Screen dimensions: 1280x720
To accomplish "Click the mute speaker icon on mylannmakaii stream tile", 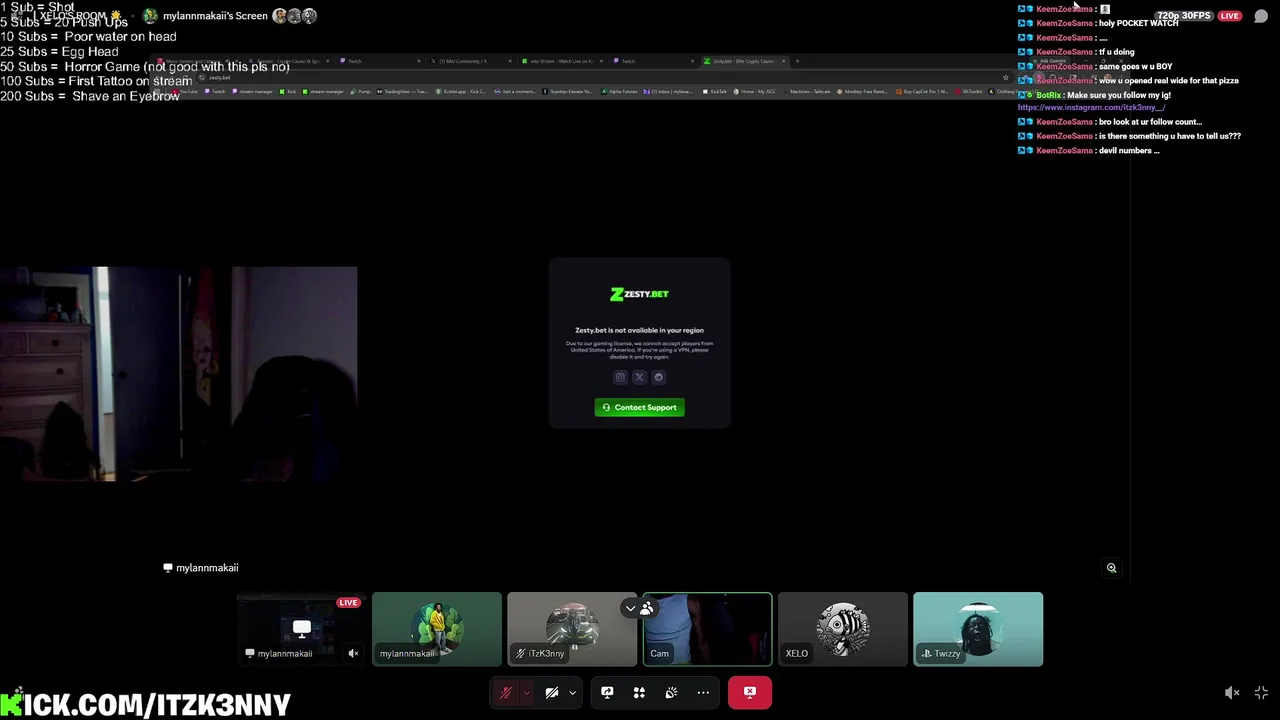I will (353, 653).
